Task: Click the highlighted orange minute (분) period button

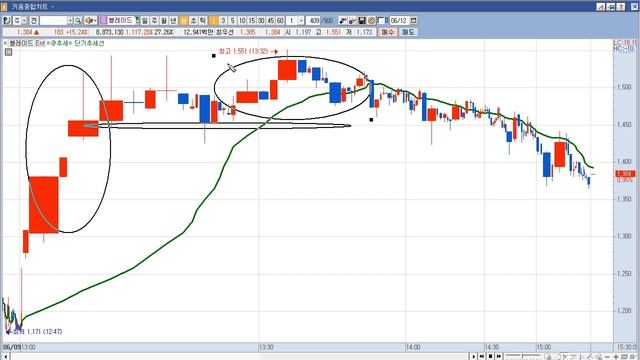Action: point(183,20)
